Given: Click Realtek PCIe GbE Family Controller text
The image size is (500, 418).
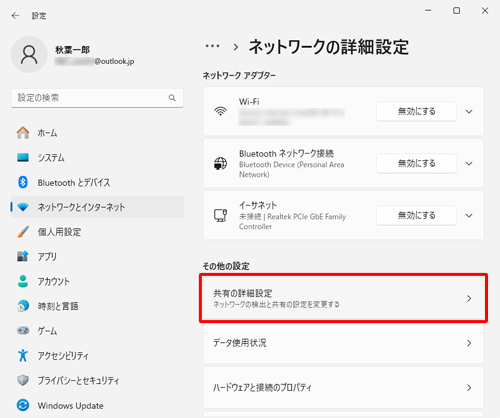Looking at the screenshot, I should [292, 222].
